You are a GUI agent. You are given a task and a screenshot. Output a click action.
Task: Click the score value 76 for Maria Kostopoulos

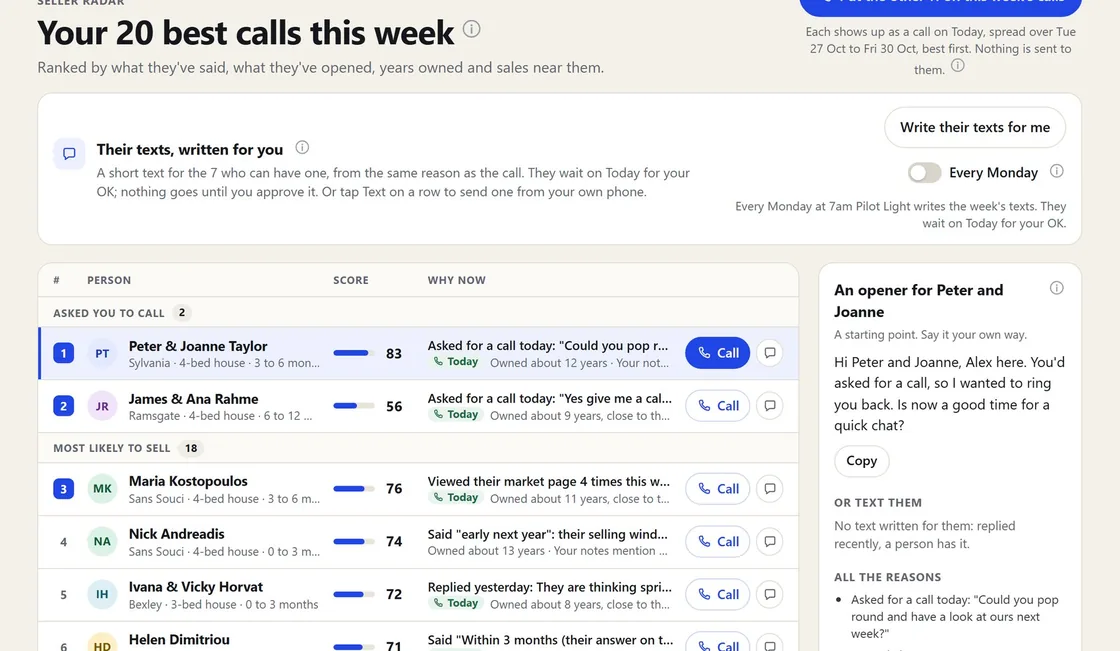click(x=394, y=489)
